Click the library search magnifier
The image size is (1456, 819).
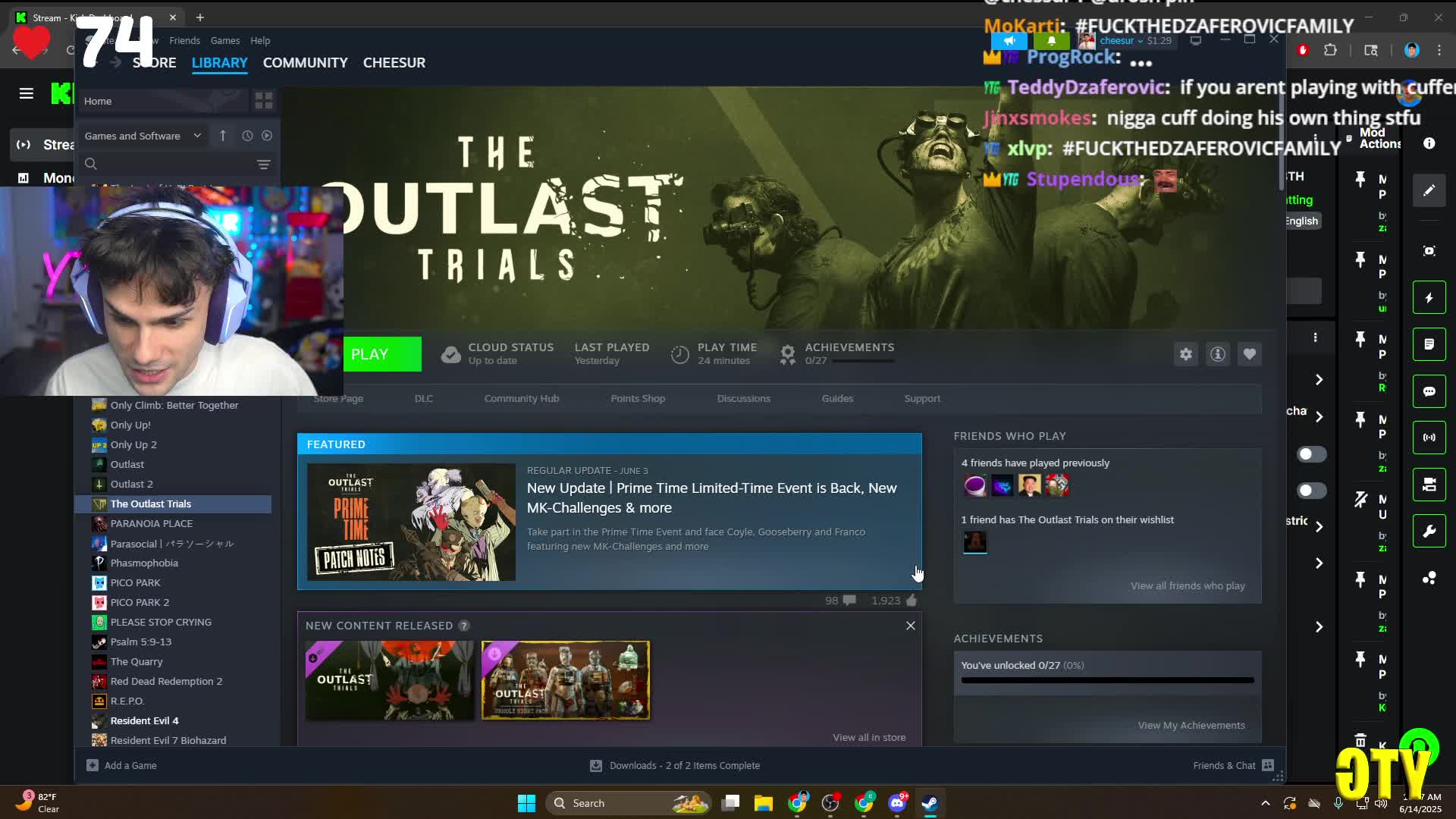(91, 164)
